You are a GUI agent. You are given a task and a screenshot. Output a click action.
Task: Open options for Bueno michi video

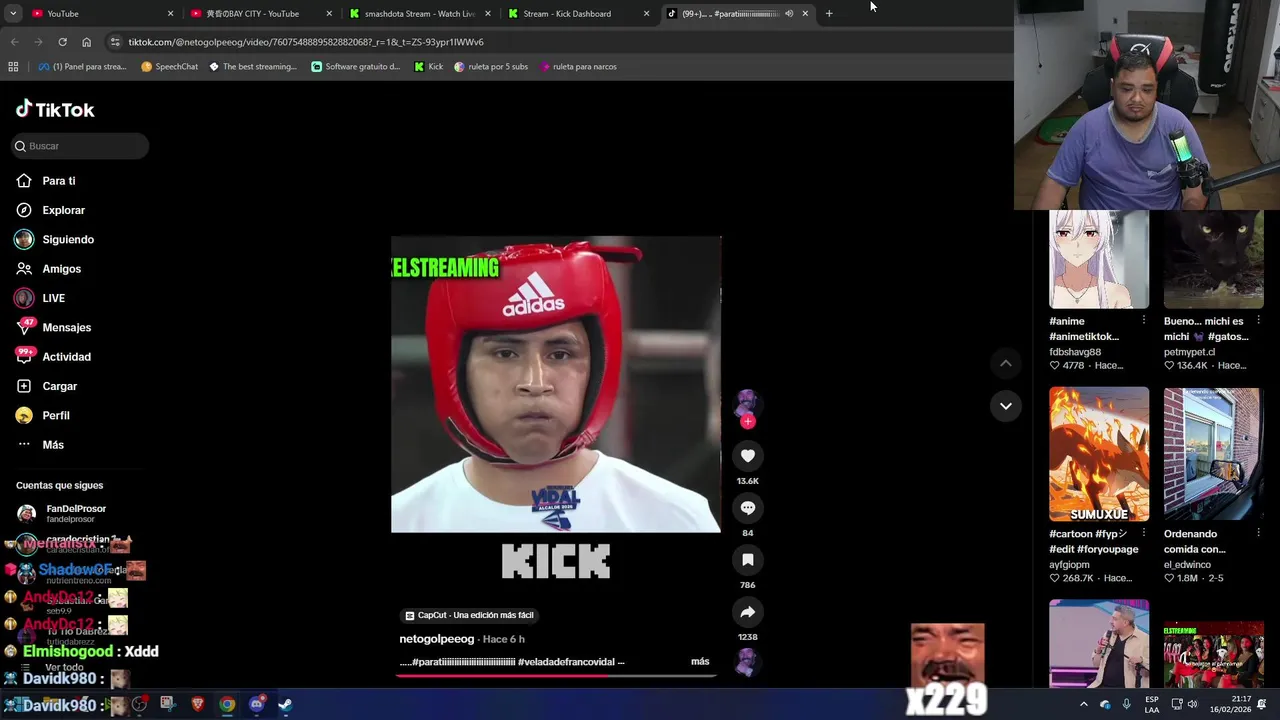tap(1258, 321)
